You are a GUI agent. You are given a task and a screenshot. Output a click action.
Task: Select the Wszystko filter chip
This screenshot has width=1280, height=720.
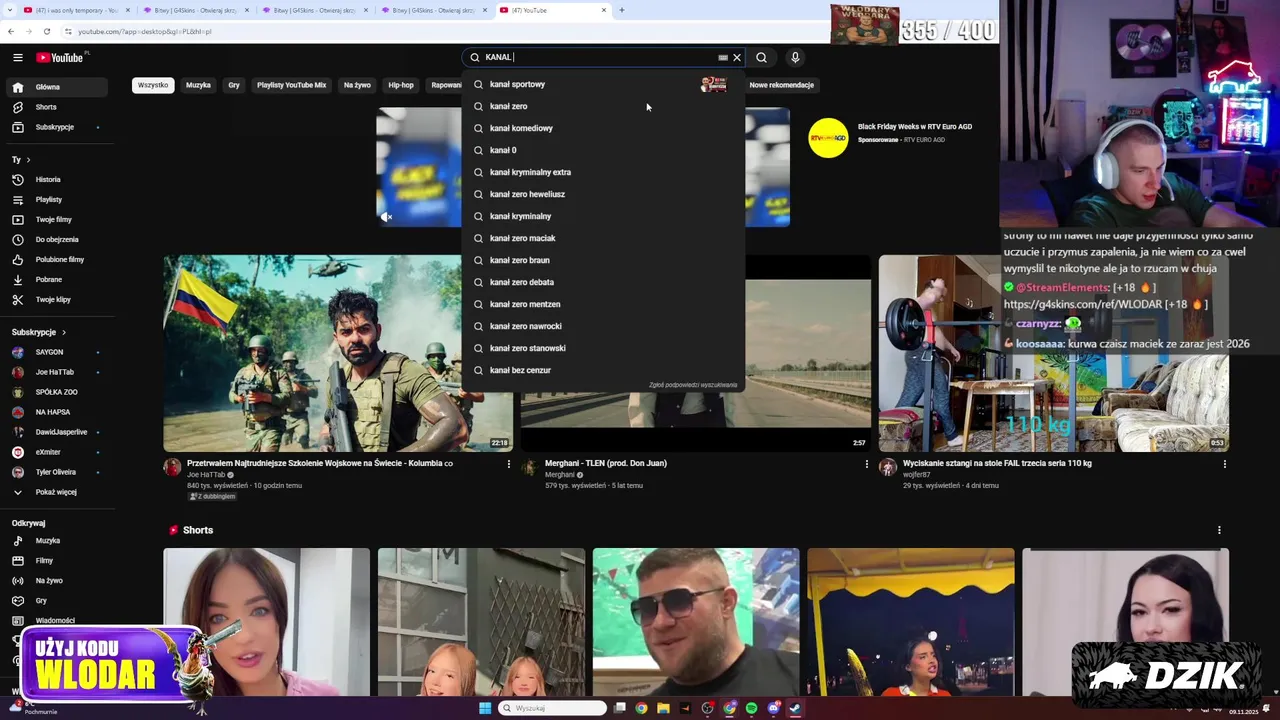[x=153, y=85]
